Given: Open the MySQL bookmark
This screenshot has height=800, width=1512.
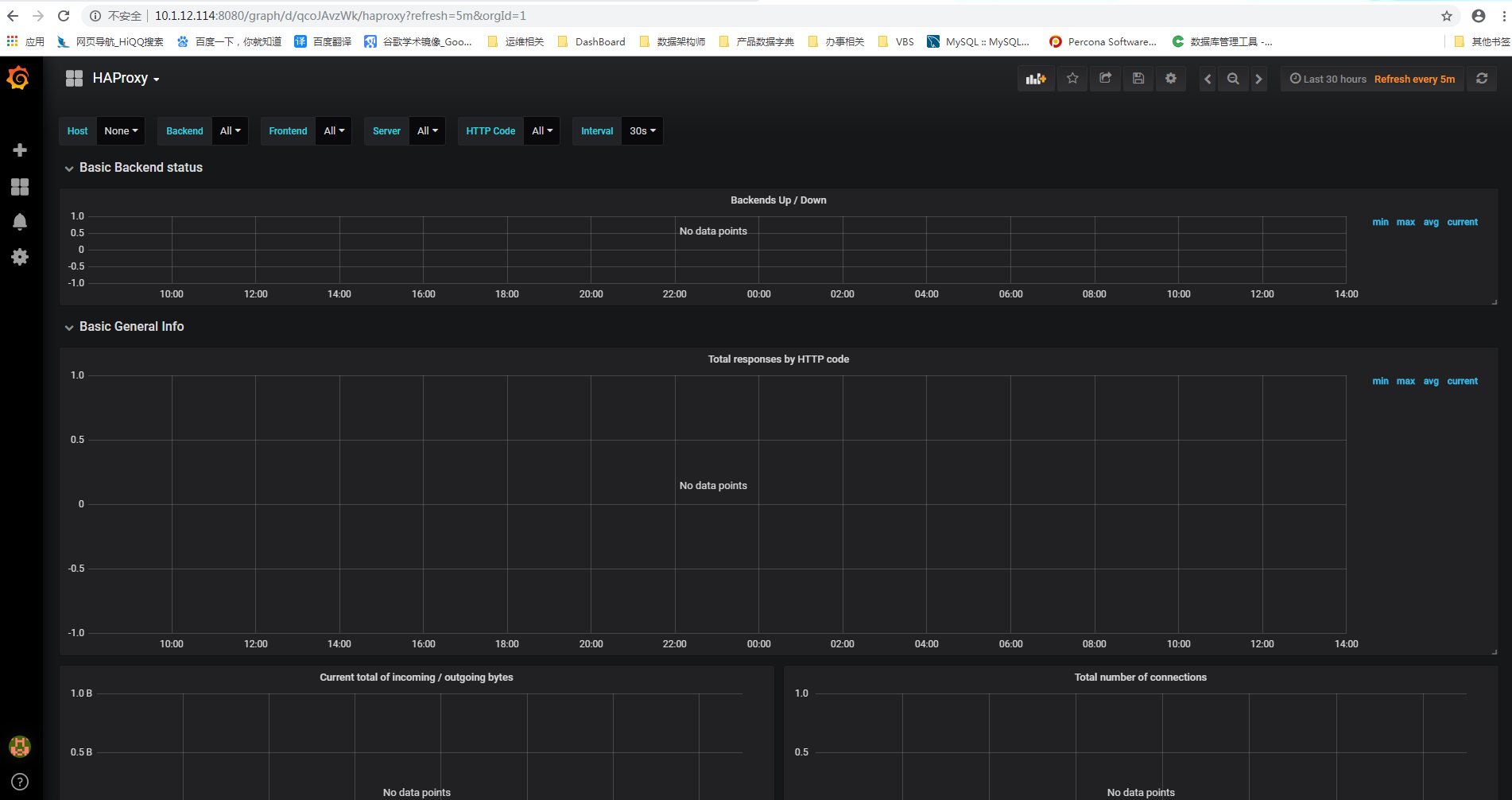Looking at the screenshot, I should pos(979,41).
